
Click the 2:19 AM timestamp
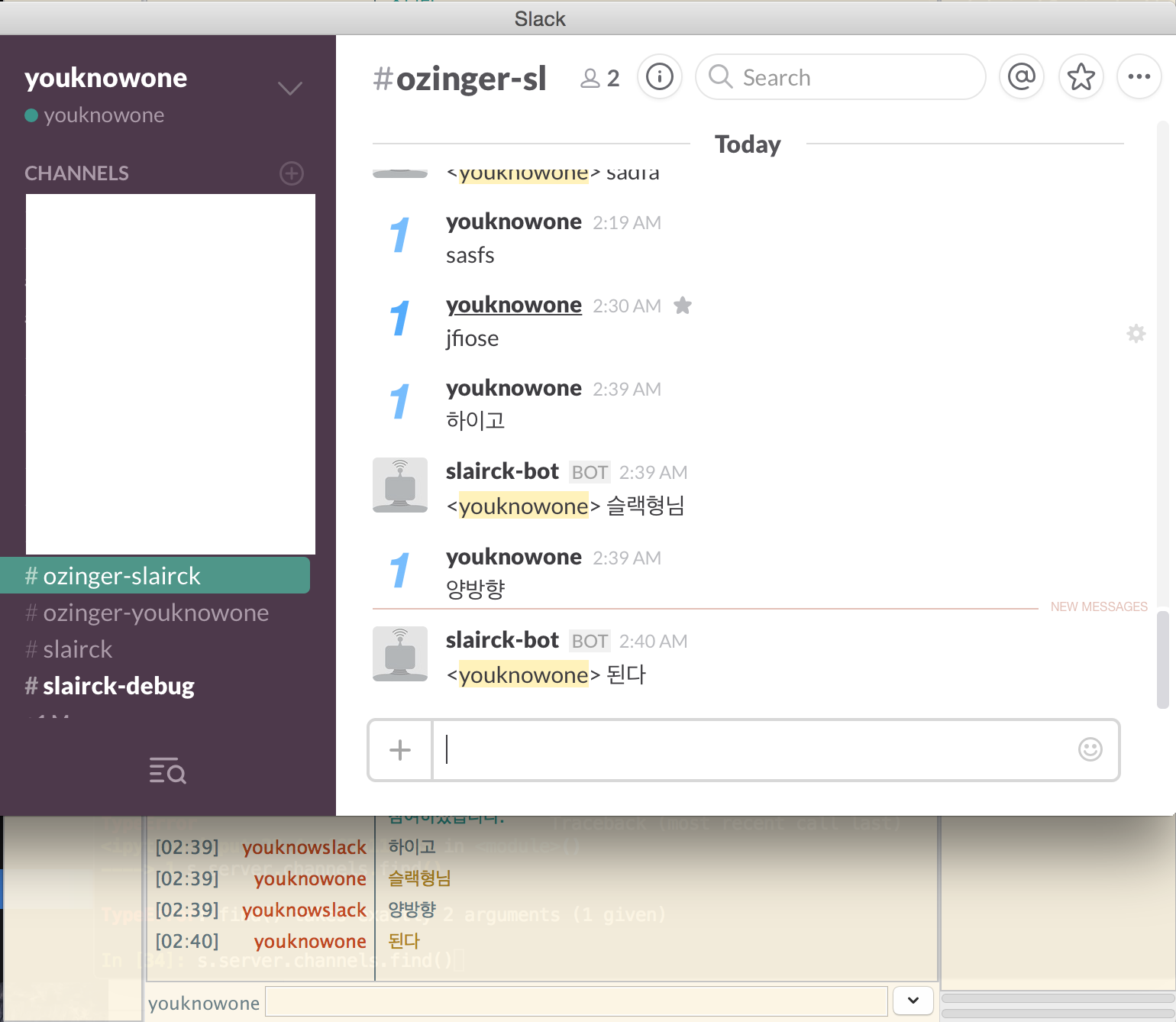pos(627,223)
